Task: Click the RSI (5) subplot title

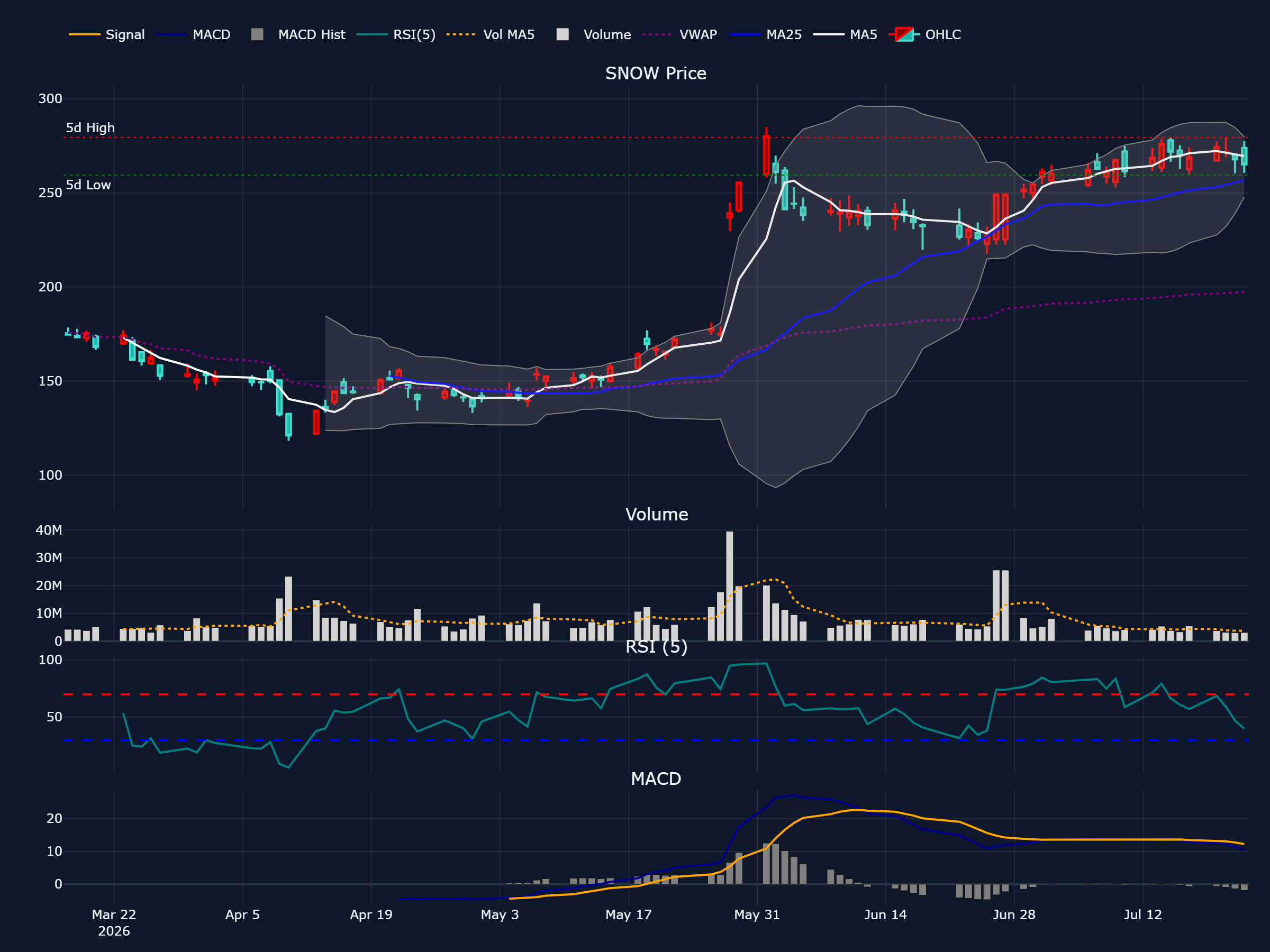Action: point(656,647)
